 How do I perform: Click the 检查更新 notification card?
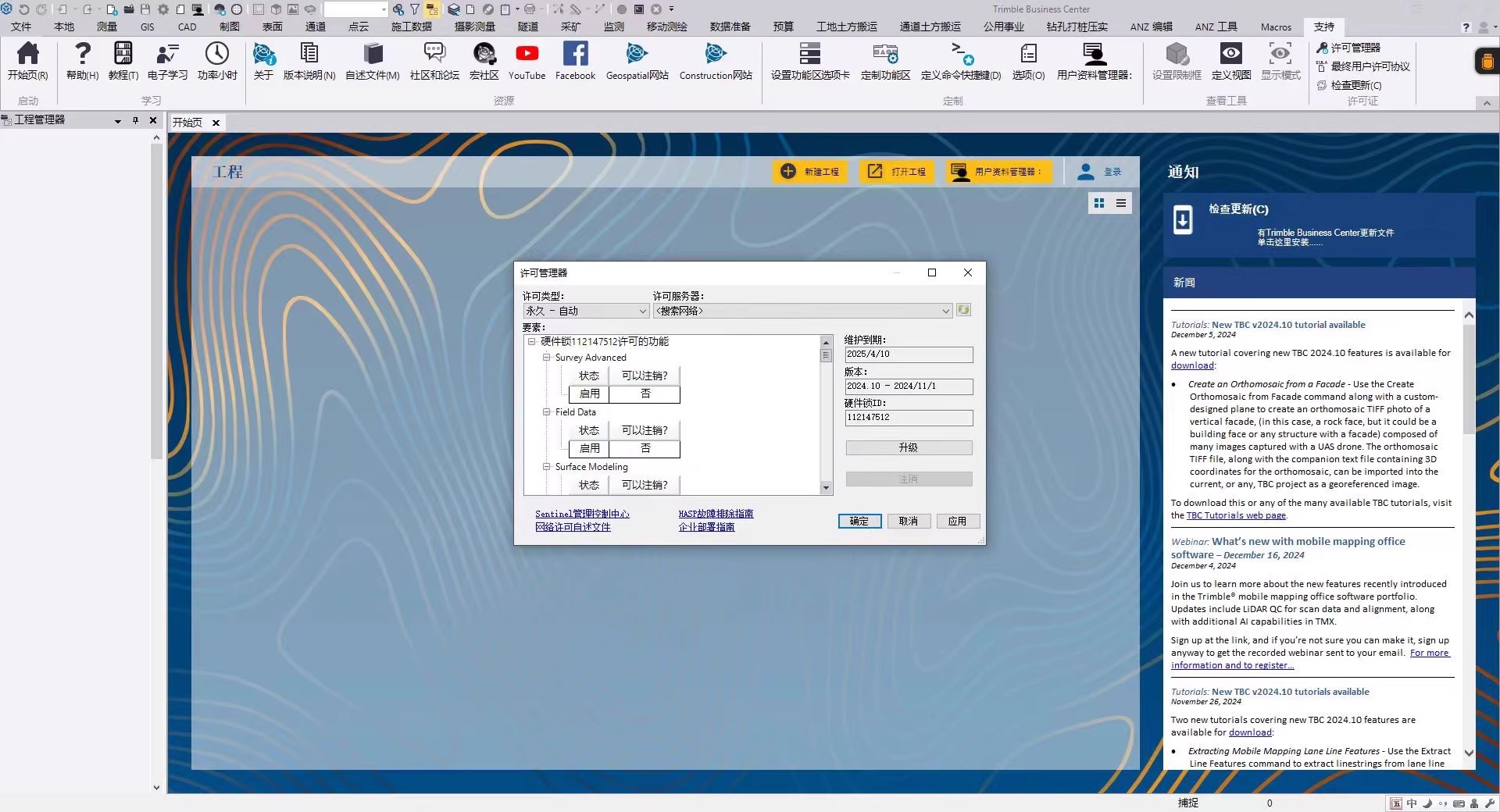click(x=1319, y=224)
